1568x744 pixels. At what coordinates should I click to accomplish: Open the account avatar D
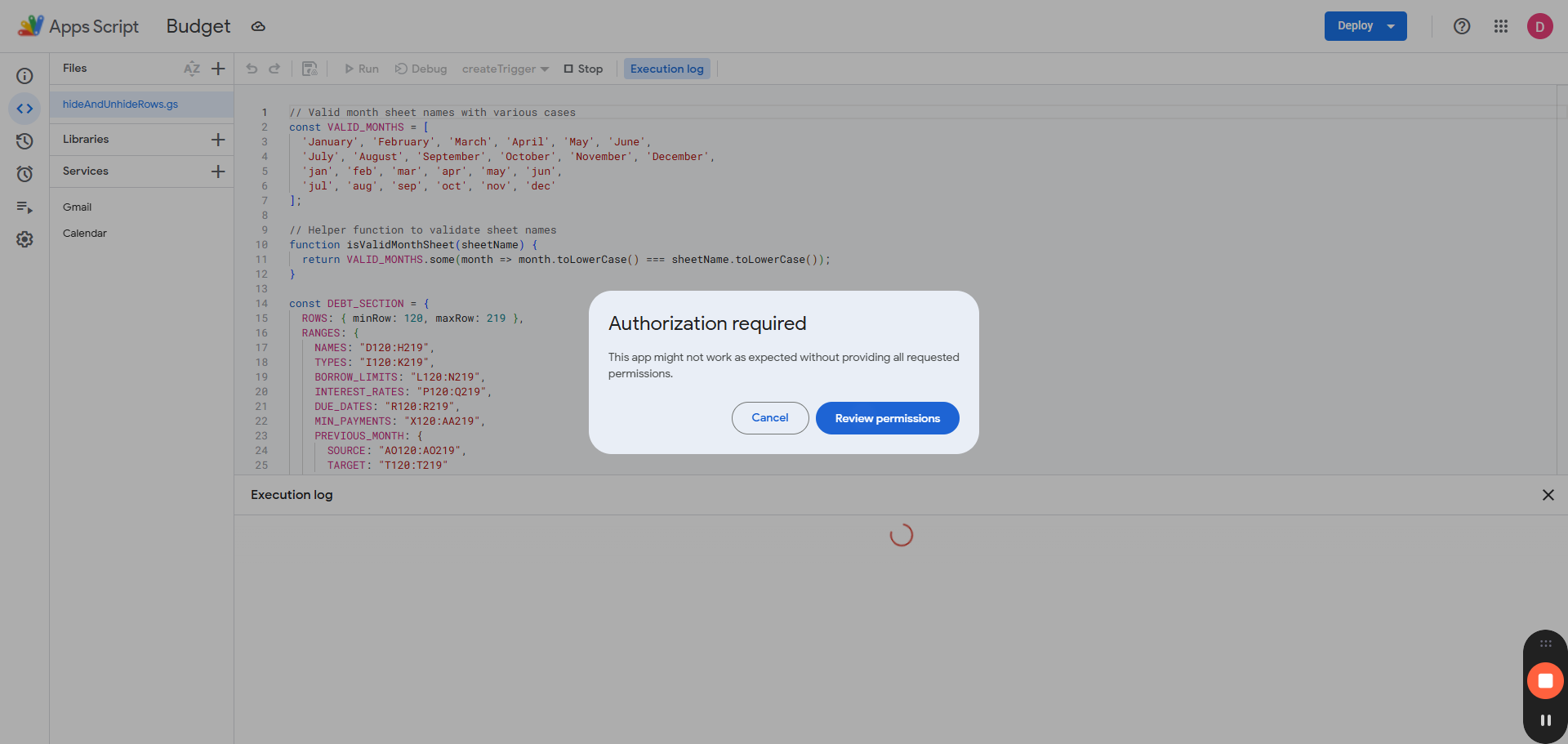(x=1540, y=26)
